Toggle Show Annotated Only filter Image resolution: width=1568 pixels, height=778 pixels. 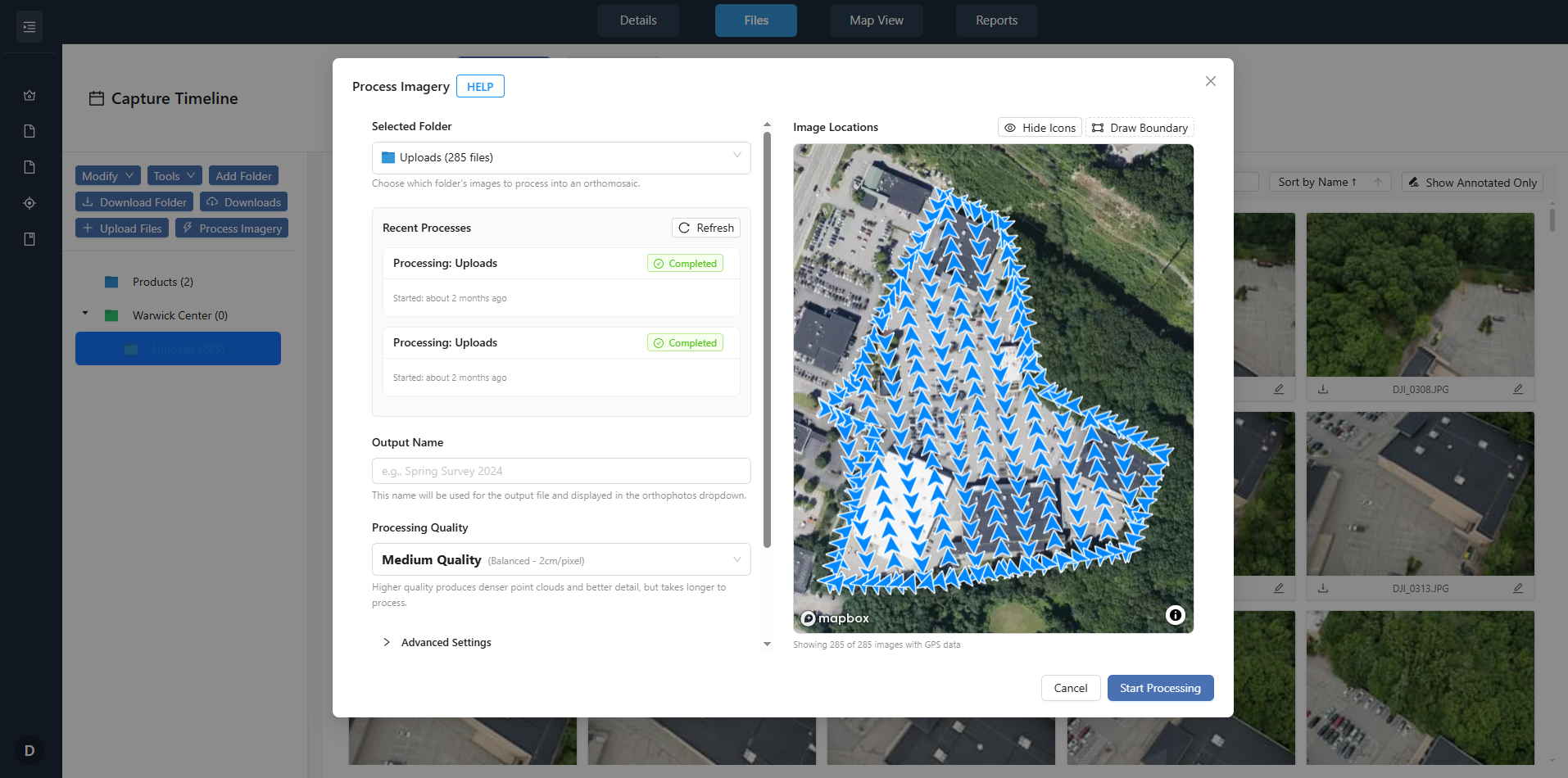pyautogui.click(x=1472, y=183)
